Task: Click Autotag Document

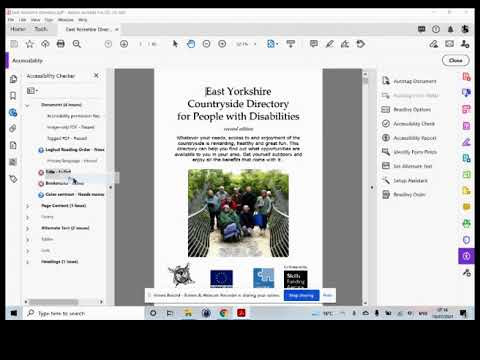Action: click(409, 81)
